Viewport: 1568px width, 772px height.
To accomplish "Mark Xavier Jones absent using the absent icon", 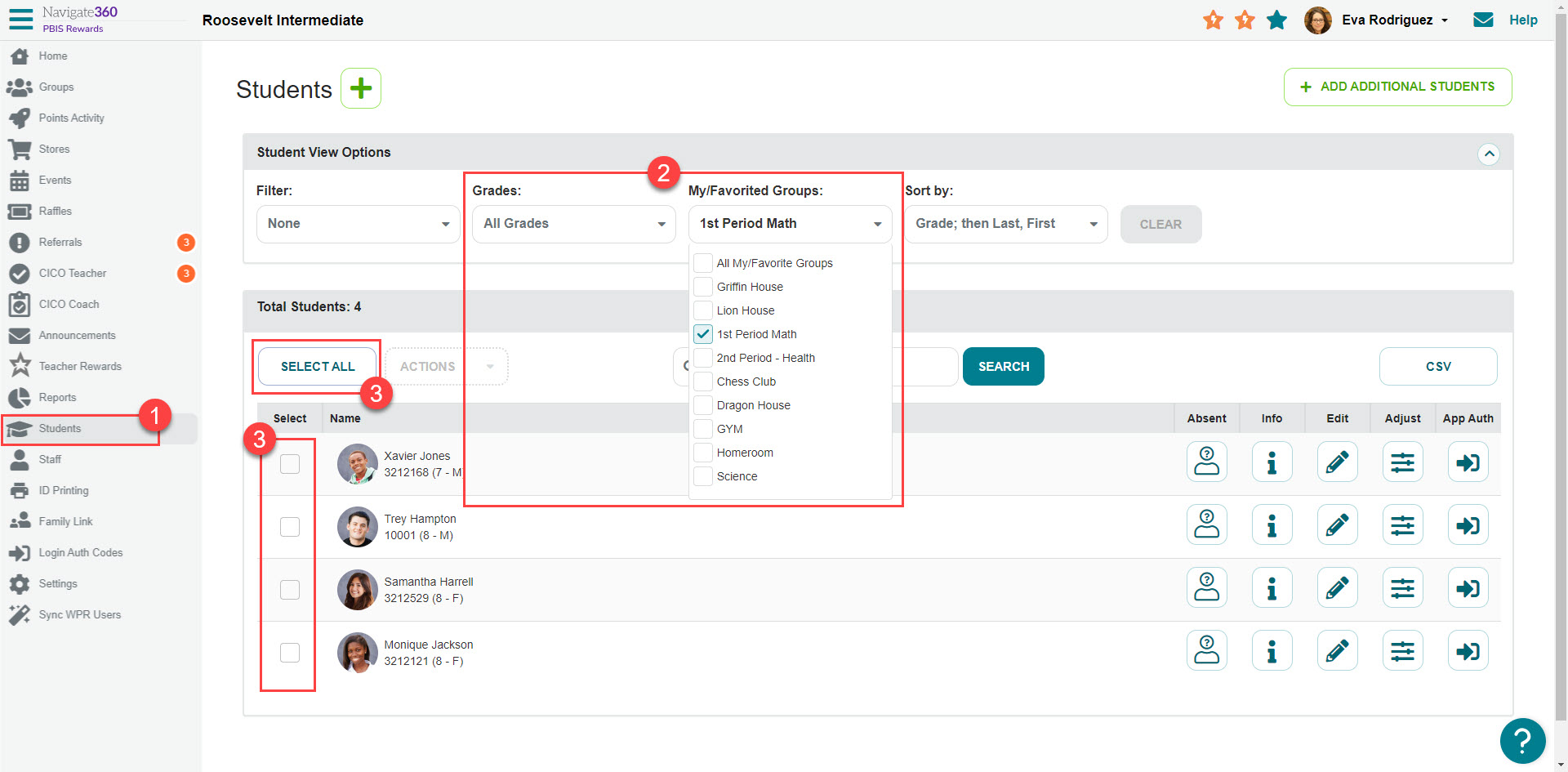I will pyautogui.click(x=1206, y=462).
